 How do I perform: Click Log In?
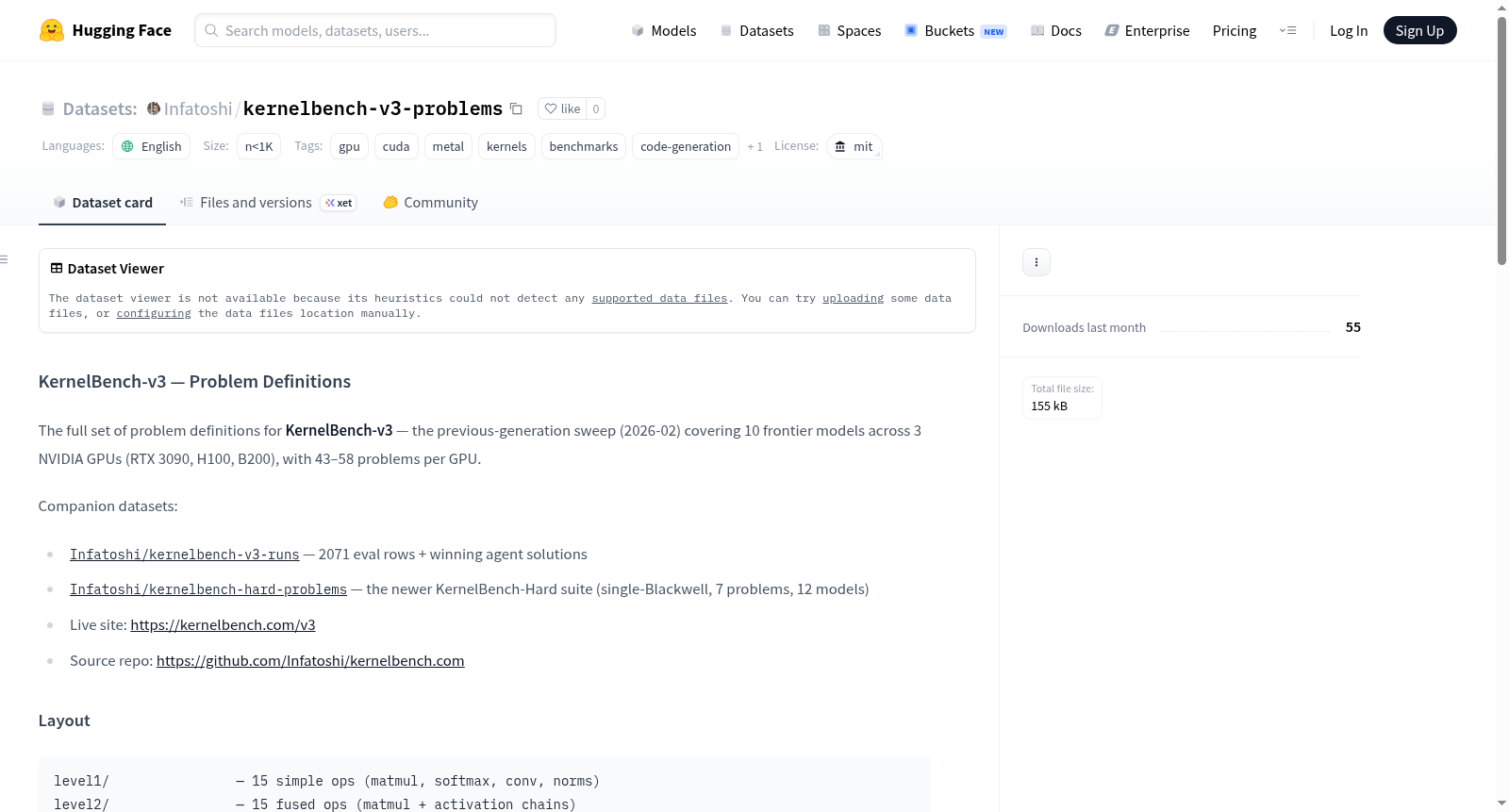coord(1349,30)
